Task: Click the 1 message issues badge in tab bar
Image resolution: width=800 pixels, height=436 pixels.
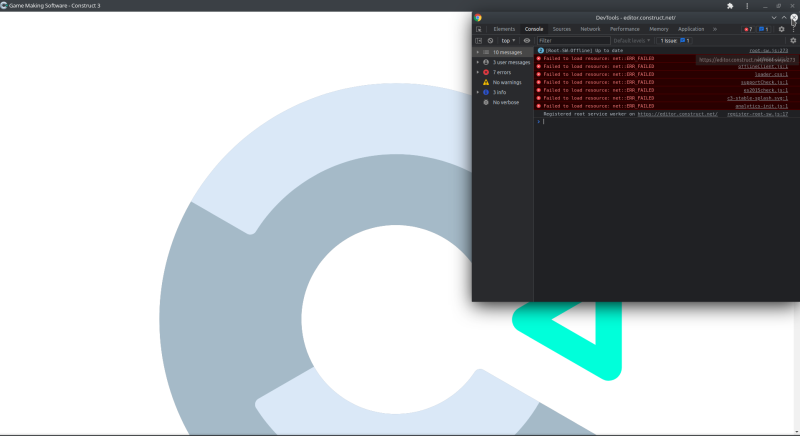Action: pos(764,29)
